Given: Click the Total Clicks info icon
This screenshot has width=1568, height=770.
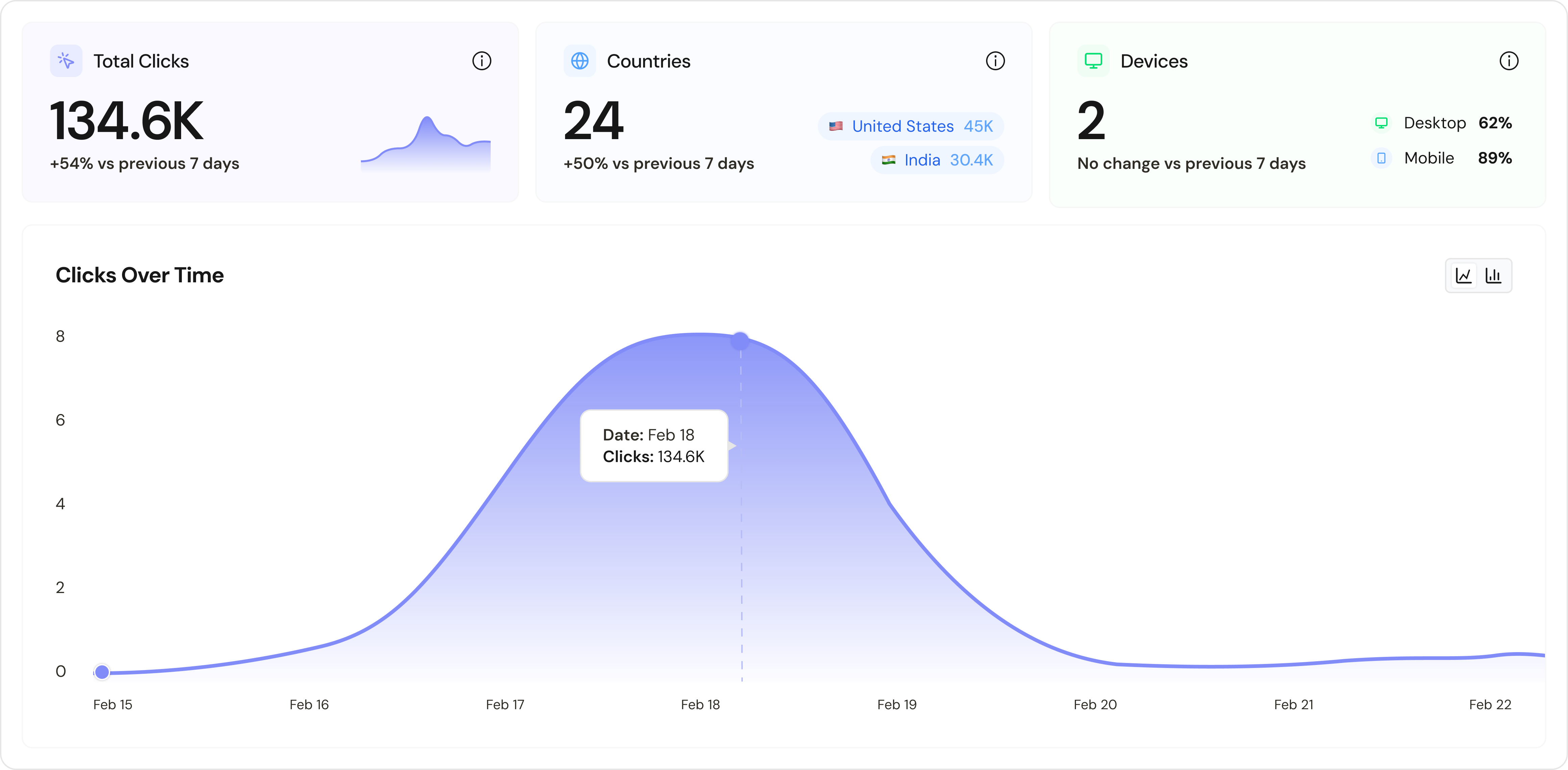Looking at the screenshot, I should click(482, 61).
